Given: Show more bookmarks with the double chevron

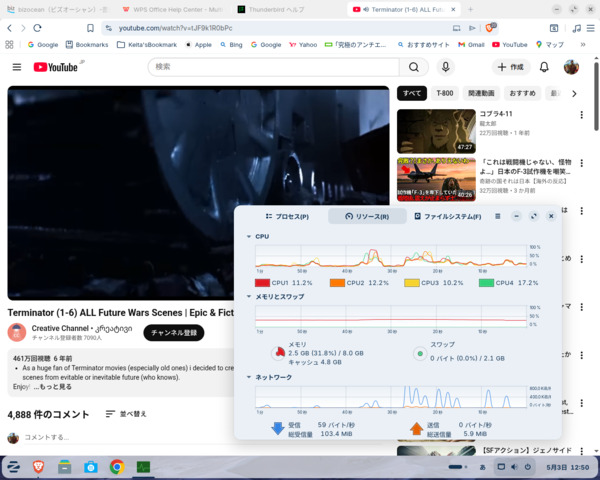Looking at the screenshot, I should (x=583, y=45).
